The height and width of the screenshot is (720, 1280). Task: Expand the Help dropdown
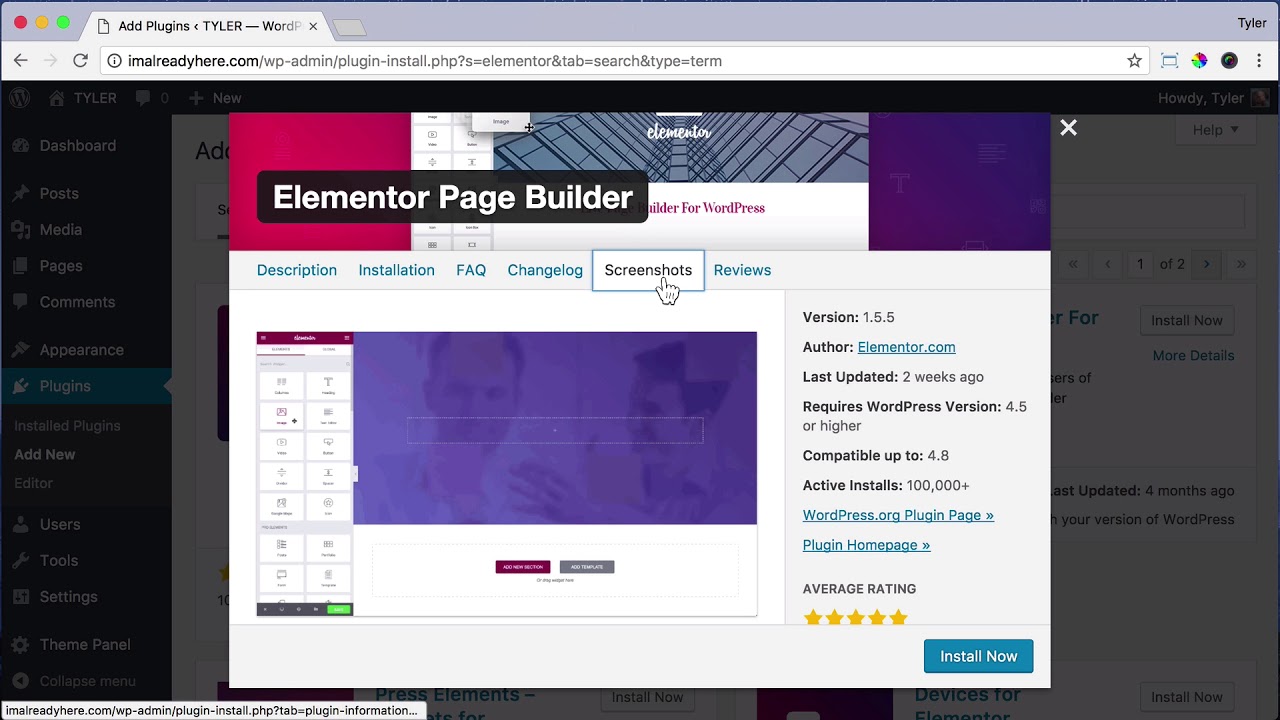coord(1215,129)
